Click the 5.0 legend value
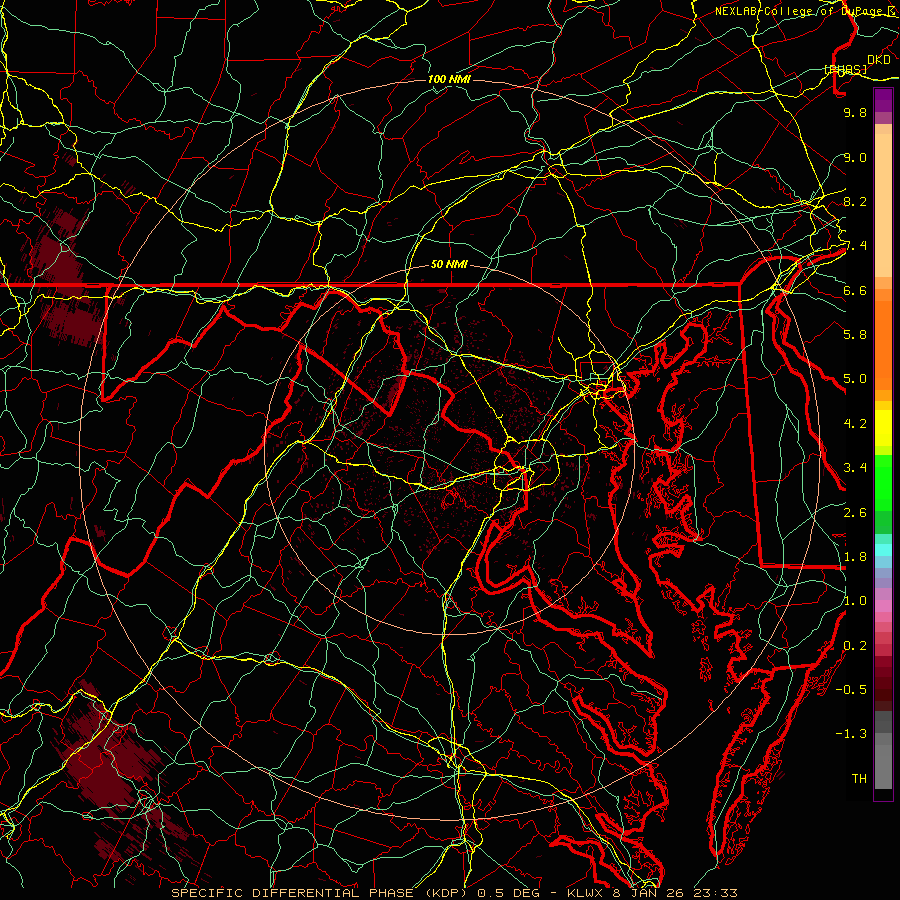Image resolution: width=900 pixels, height=900 pixels. (855, 379)
